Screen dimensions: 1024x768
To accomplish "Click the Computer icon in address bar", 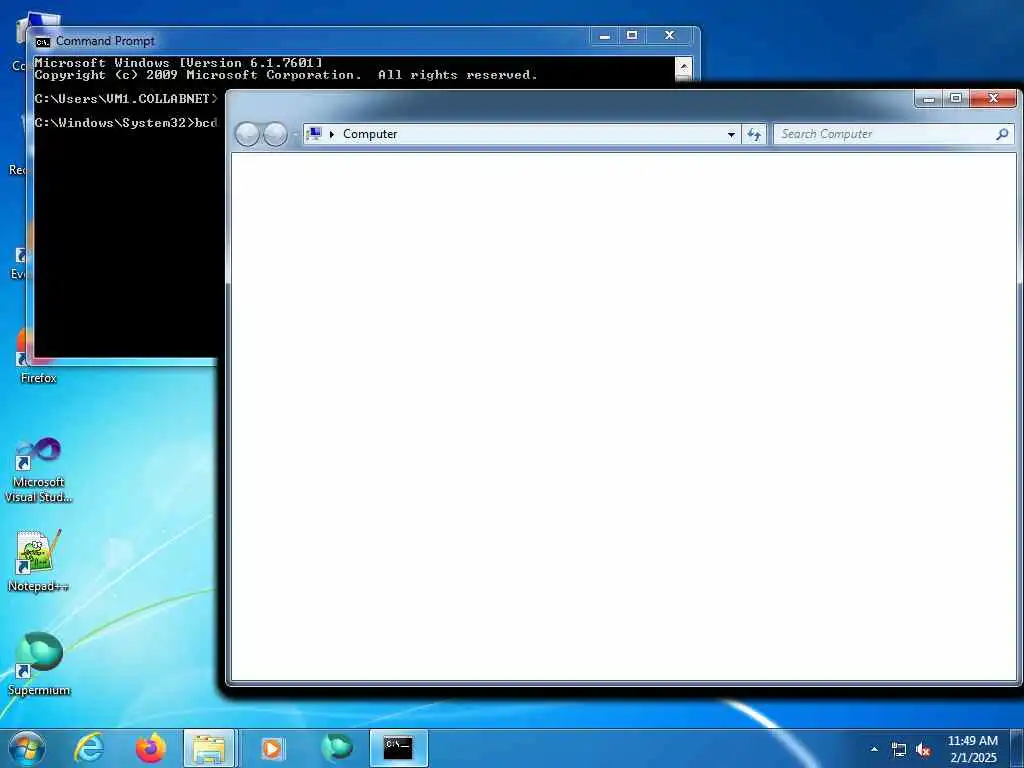I will point(314,134).
